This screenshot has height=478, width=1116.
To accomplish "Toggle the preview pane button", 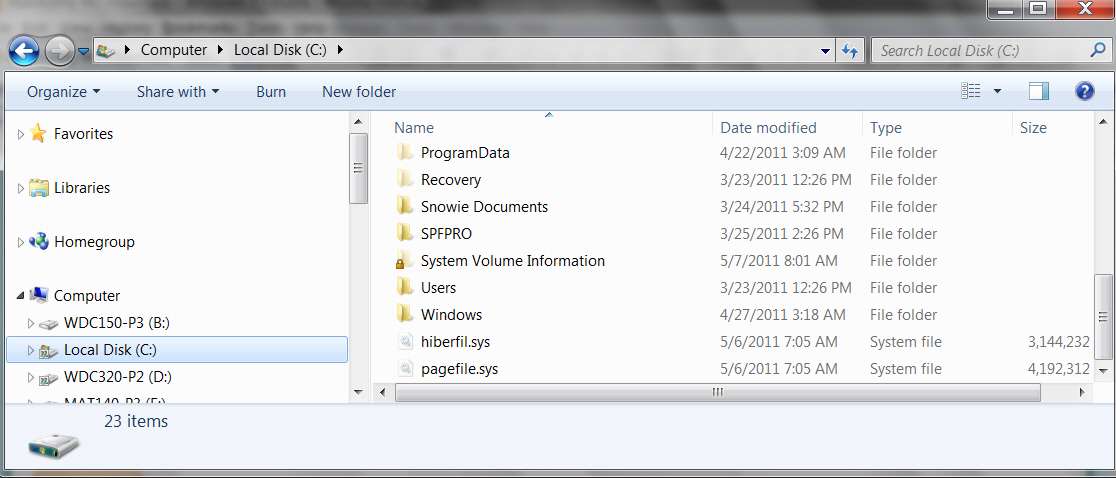I will point(1038,91).
